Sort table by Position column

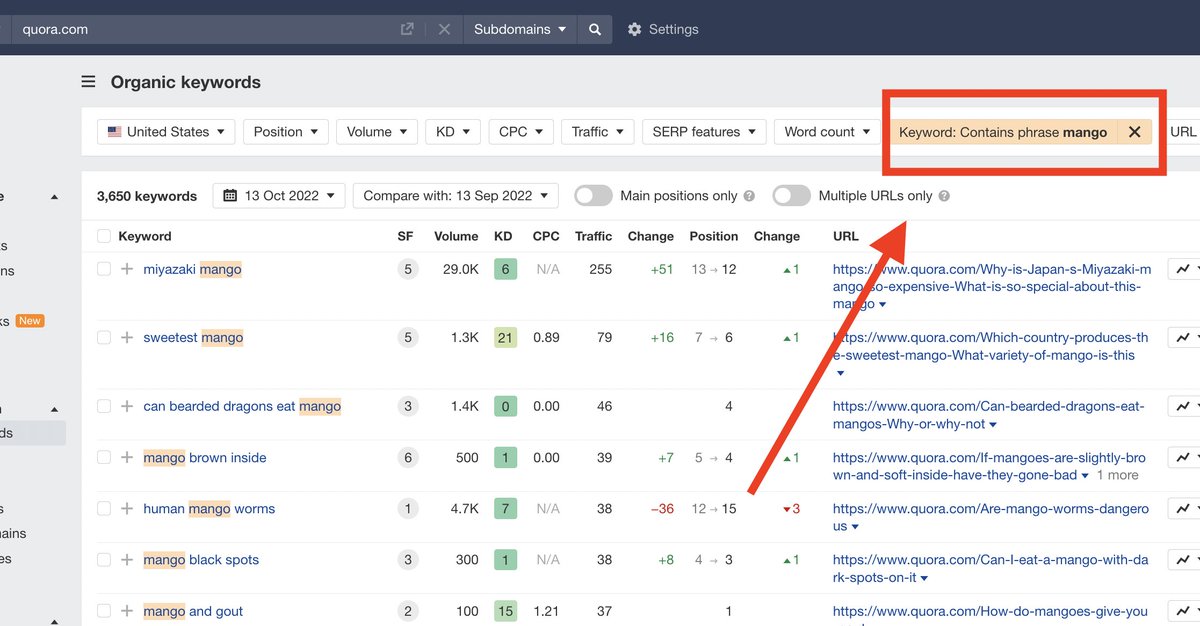[714, 236]
